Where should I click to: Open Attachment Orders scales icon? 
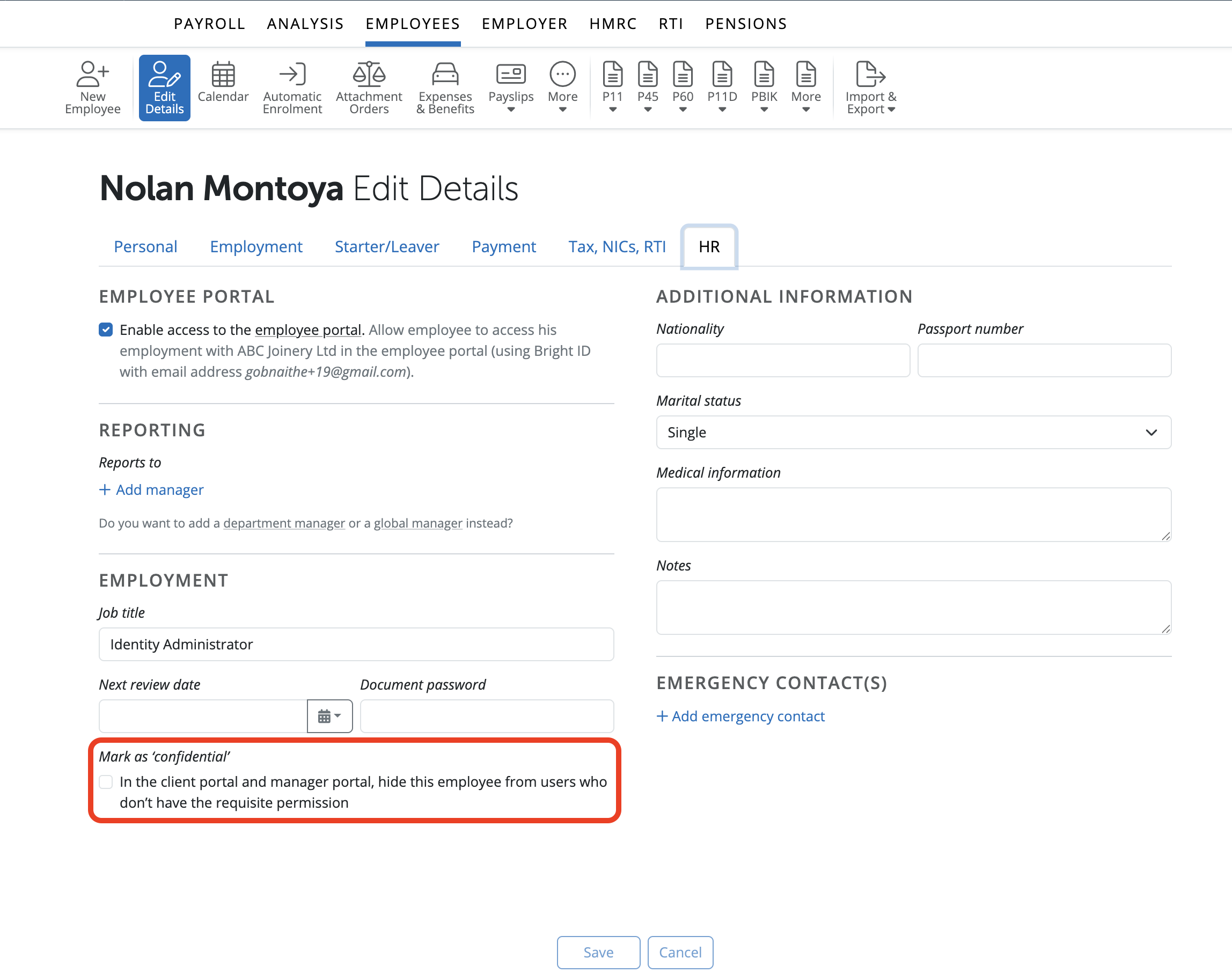[x=369, y=74]
